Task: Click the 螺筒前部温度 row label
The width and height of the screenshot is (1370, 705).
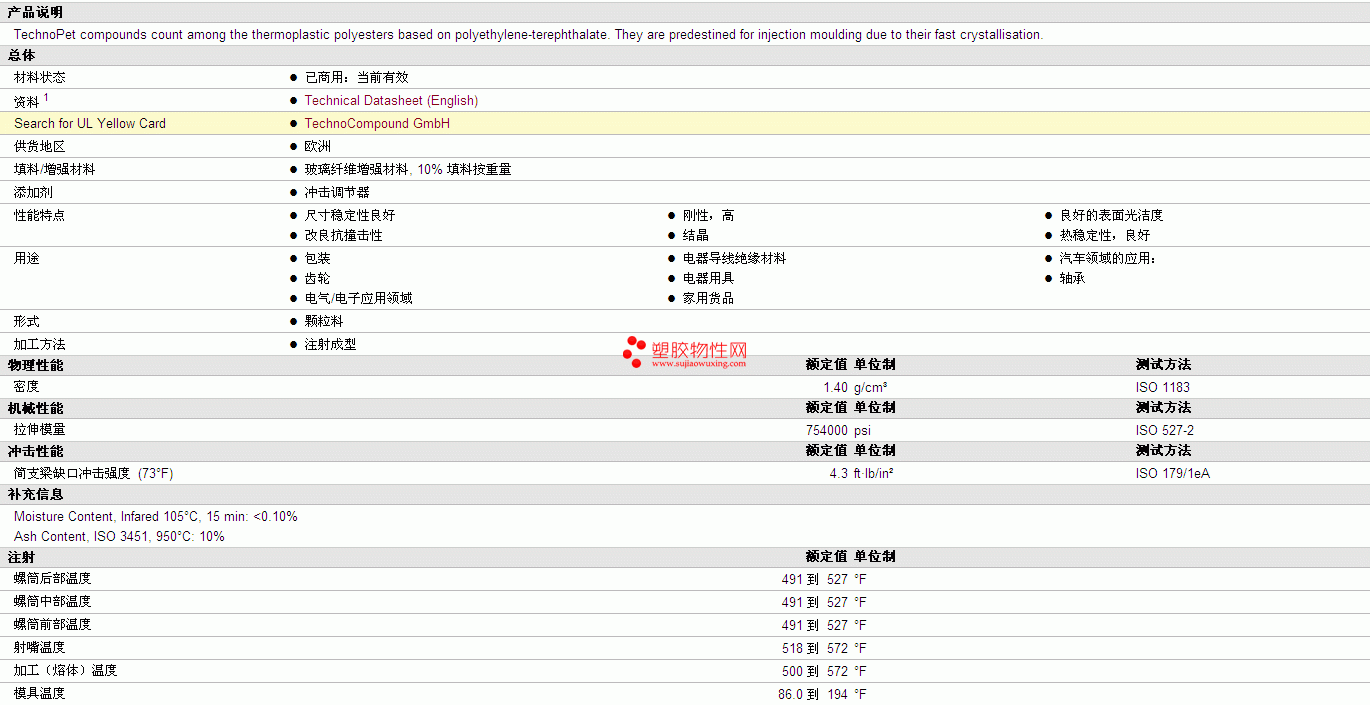Action: (52, 624)
